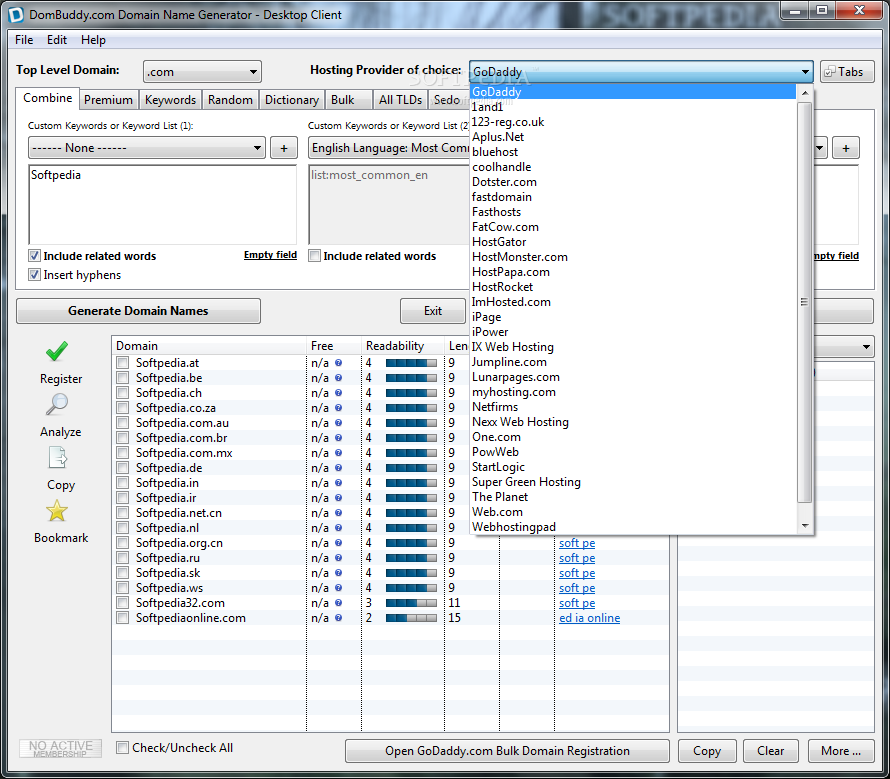Check the Softpedia.com.br domain checkbox
The image size is (890, 779).
point(123,438)
